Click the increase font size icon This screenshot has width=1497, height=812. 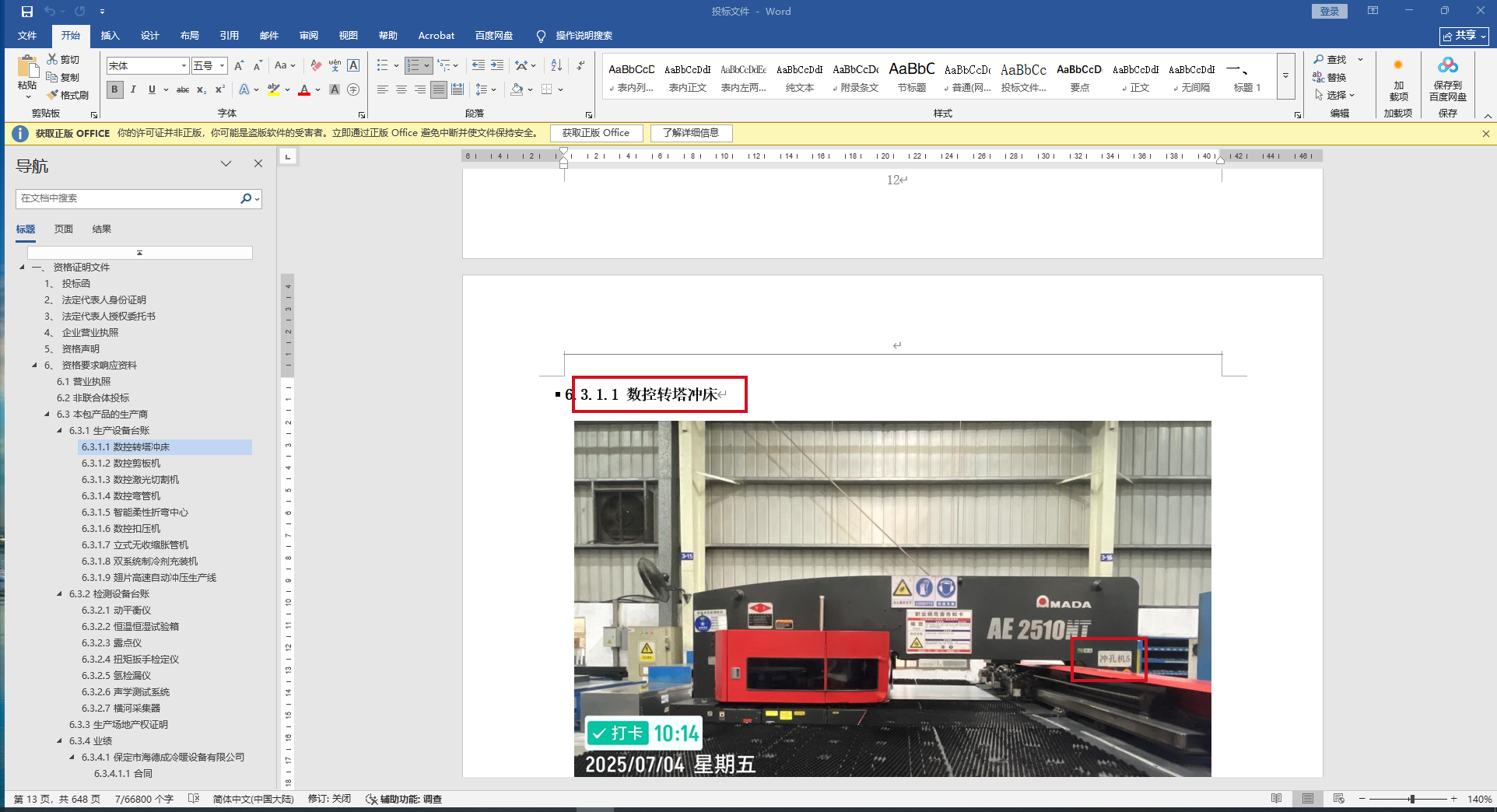coord(239,66)
